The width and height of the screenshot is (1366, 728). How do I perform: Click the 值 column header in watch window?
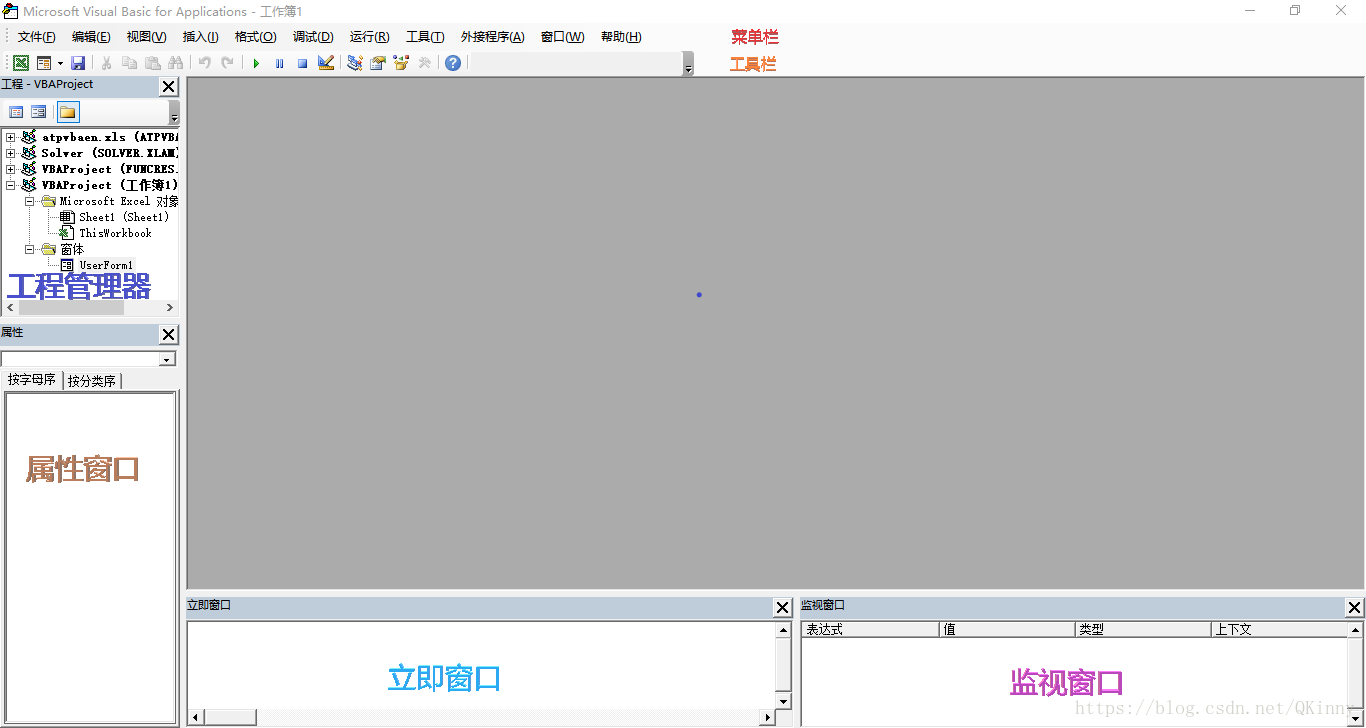(x=1008, y=630)
